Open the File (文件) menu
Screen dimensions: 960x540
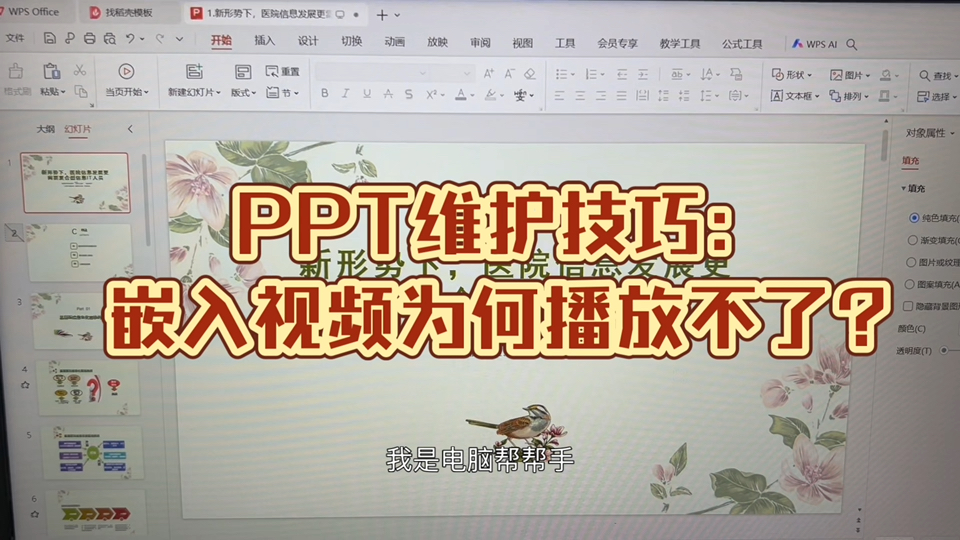15,38
